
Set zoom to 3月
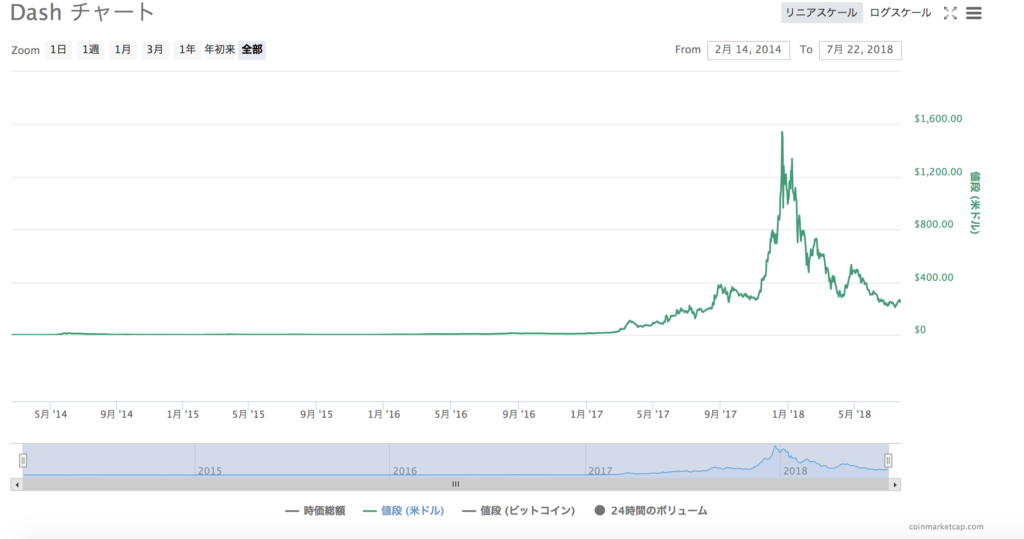(155, 50)
